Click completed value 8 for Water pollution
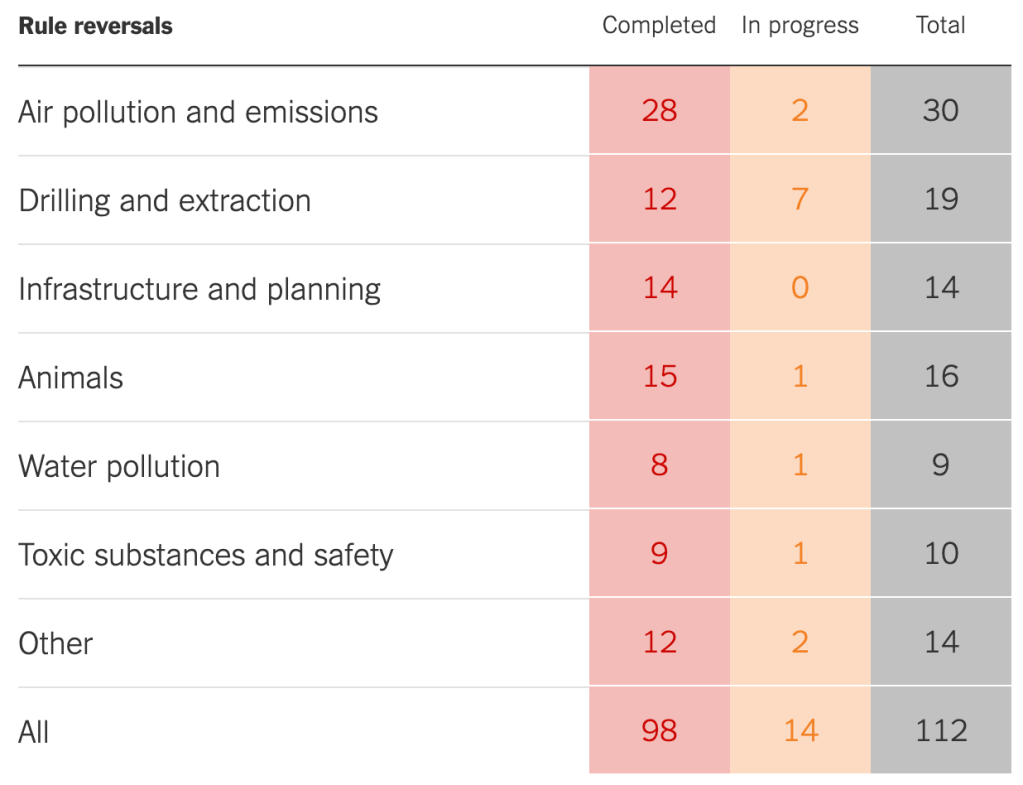 pyautogui.click(x=660, y=465)
